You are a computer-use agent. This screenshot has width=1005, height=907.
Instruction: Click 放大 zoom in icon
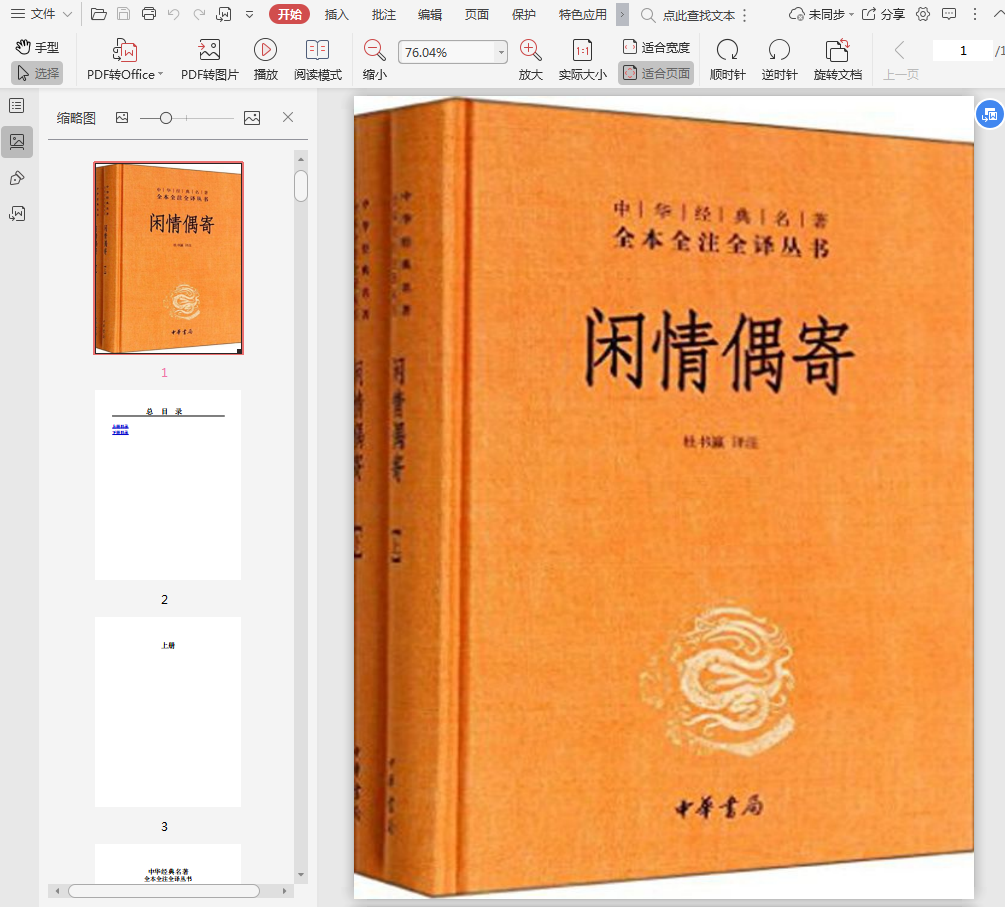click(x=530, y=60)
